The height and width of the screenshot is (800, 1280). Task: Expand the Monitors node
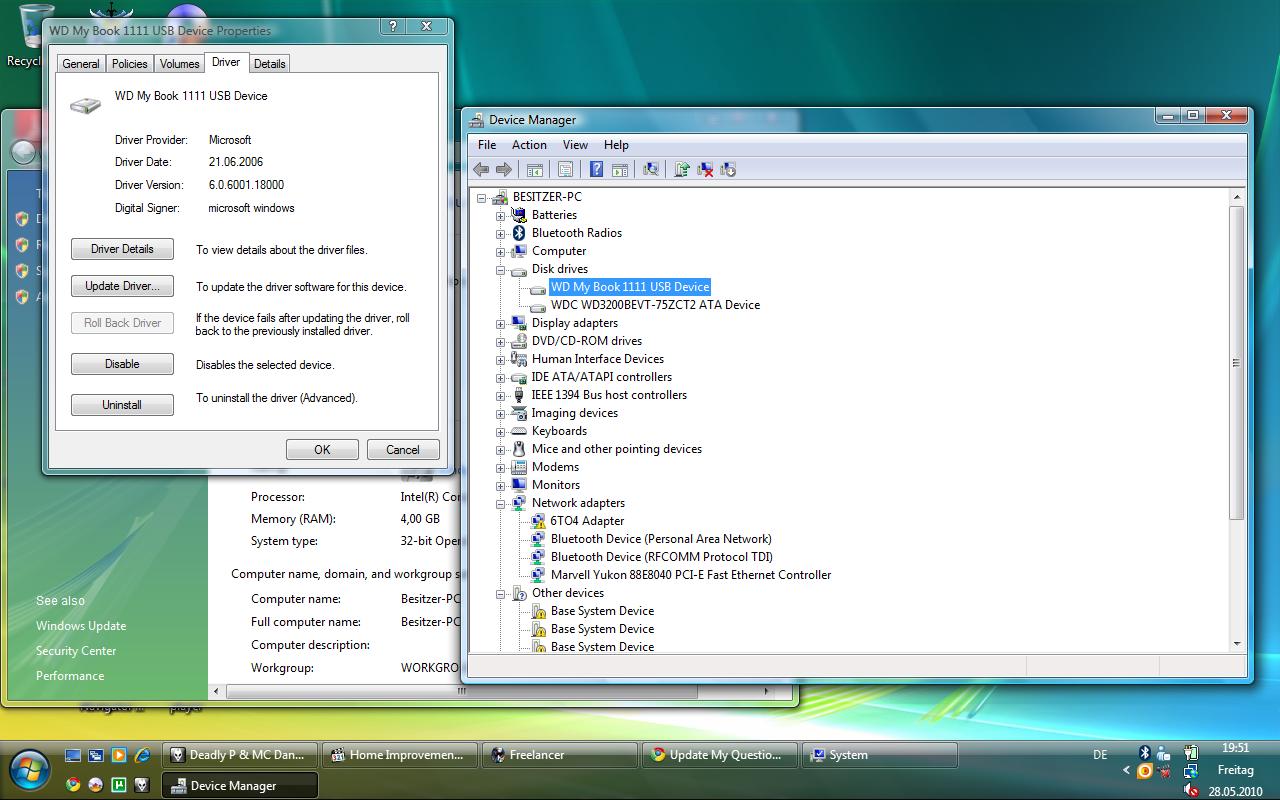500,485
